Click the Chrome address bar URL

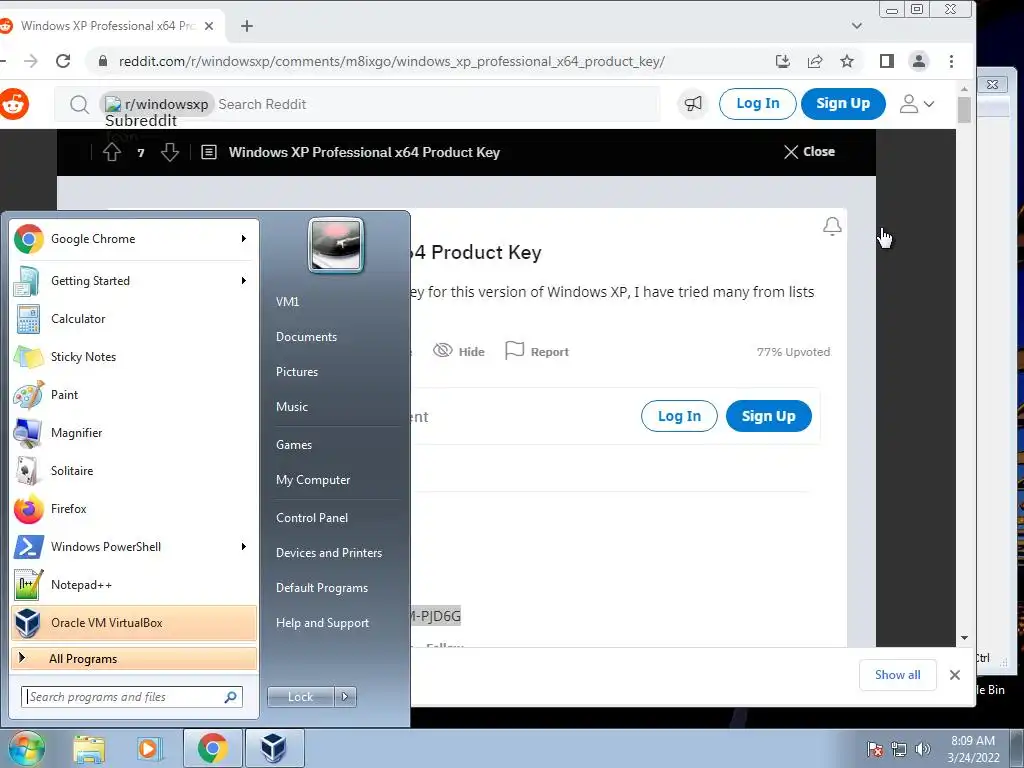pos(392,61)
